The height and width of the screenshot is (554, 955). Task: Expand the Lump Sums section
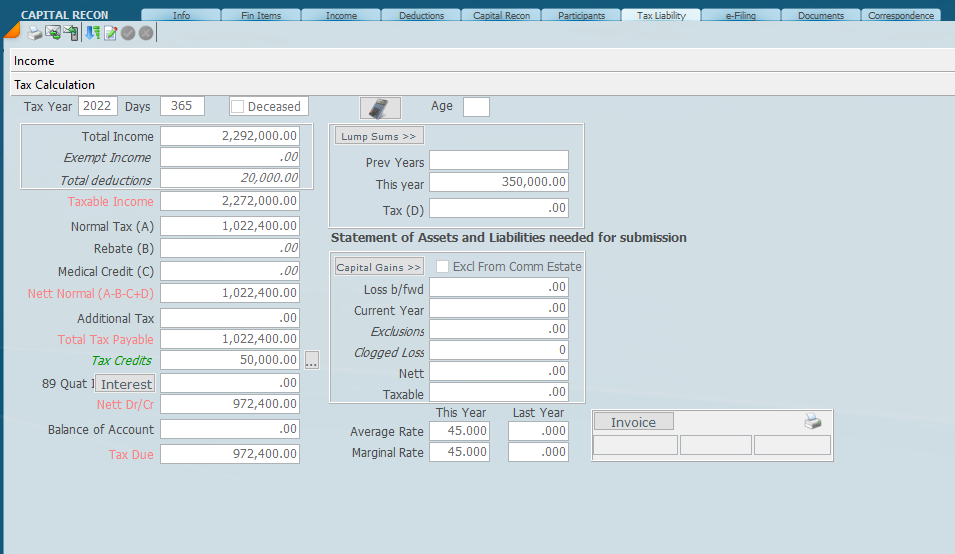(x=379, y=136)
